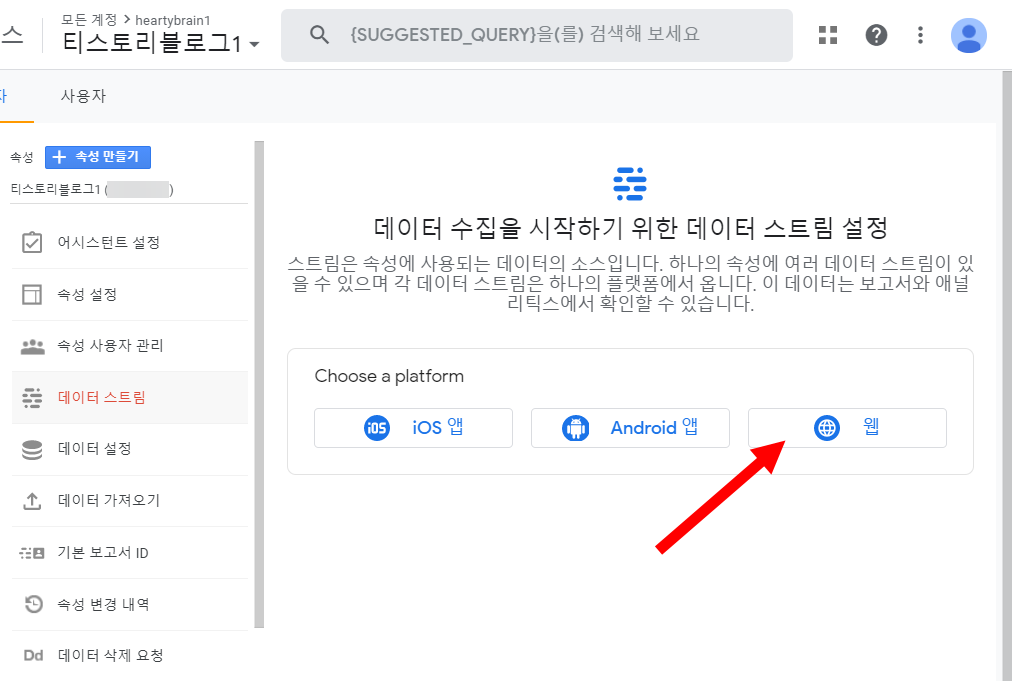Open 기본 보고서 ID menu item
Screen dimensions: 1012x681
pos(130,553)
